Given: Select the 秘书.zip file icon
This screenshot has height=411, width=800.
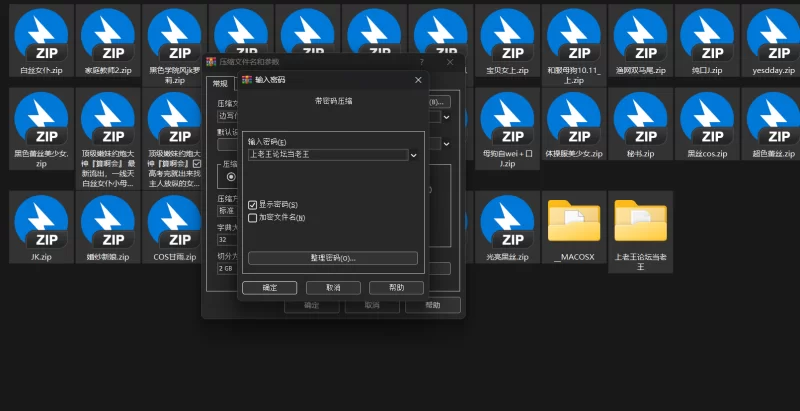Looking at the screenshot, I should pos(640,119).
